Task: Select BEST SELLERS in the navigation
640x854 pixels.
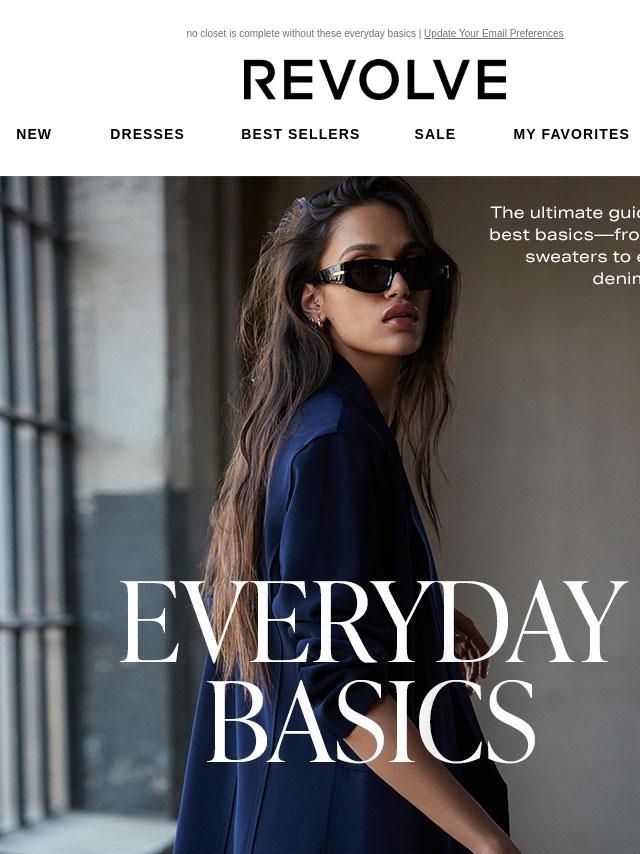Action: pos(300,134)
